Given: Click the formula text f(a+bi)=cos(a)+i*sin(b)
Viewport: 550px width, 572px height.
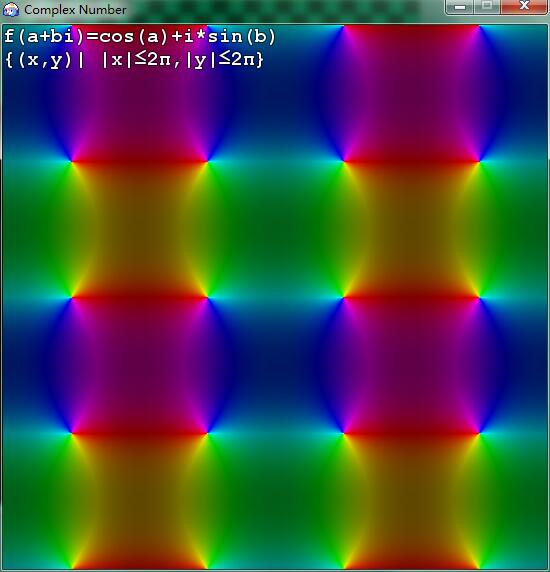Looking at the screenshot, I should tap(140, 36).
